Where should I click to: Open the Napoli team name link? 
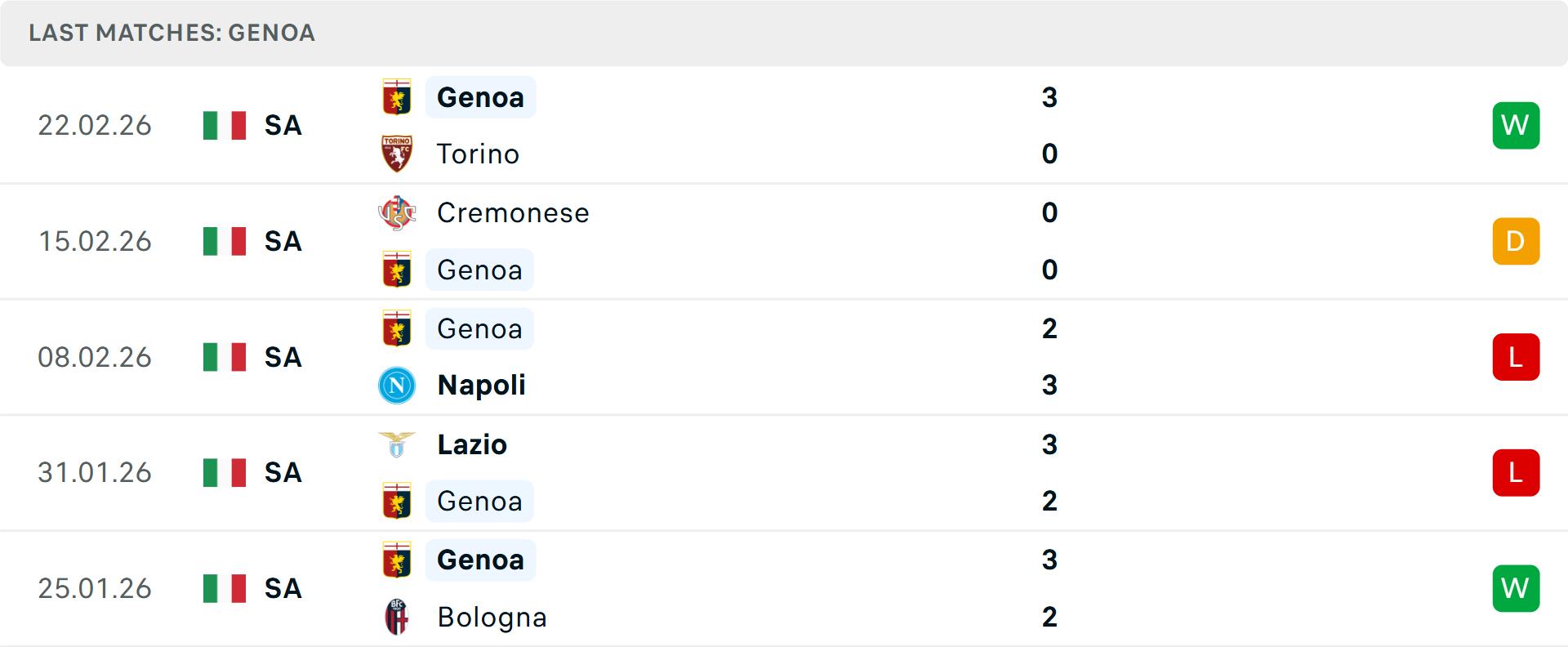pos(480,385)
